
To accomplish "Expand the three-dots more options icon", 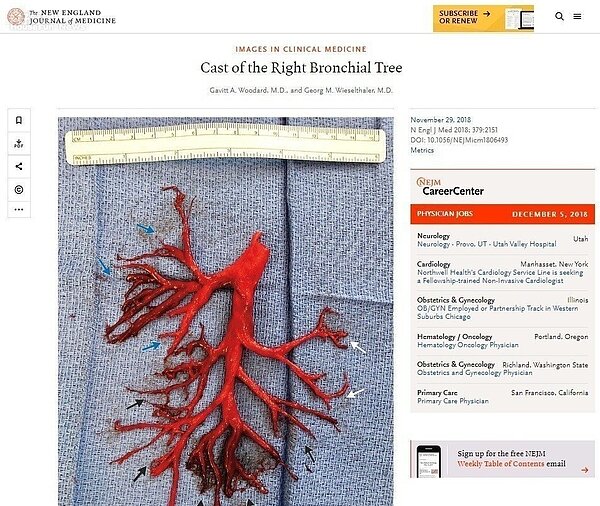I will coord(19,209).
